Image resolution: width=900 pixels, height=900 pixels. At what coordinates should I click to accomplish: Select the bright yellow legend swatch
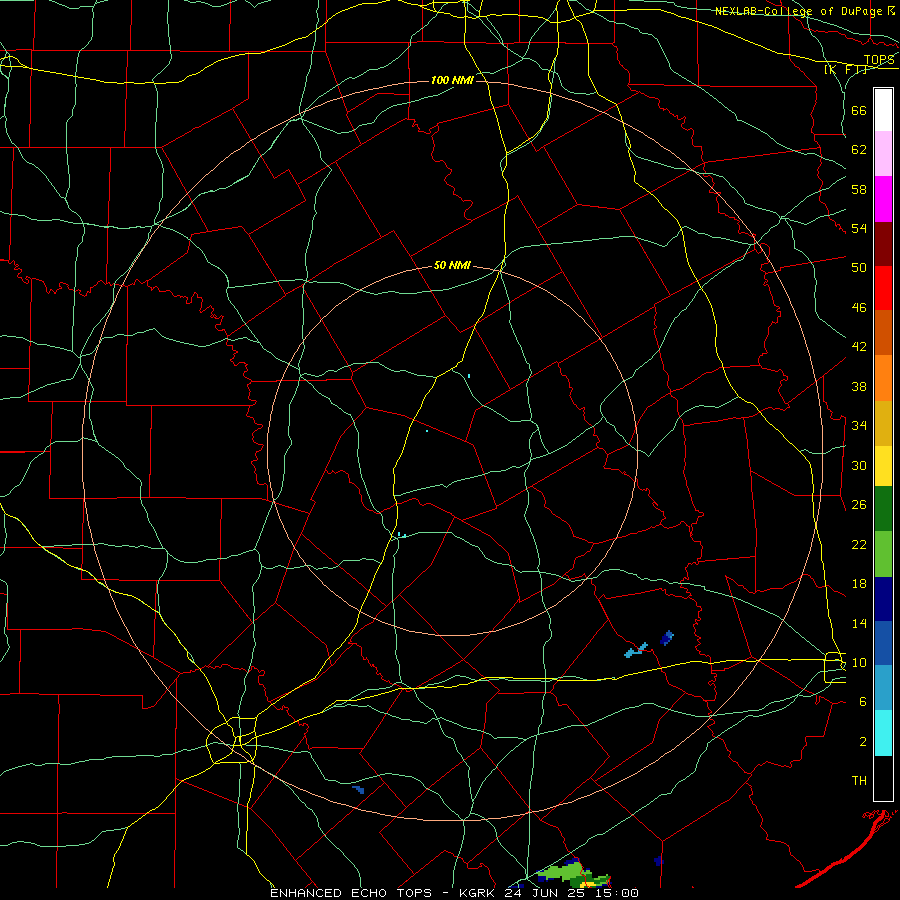883,466
